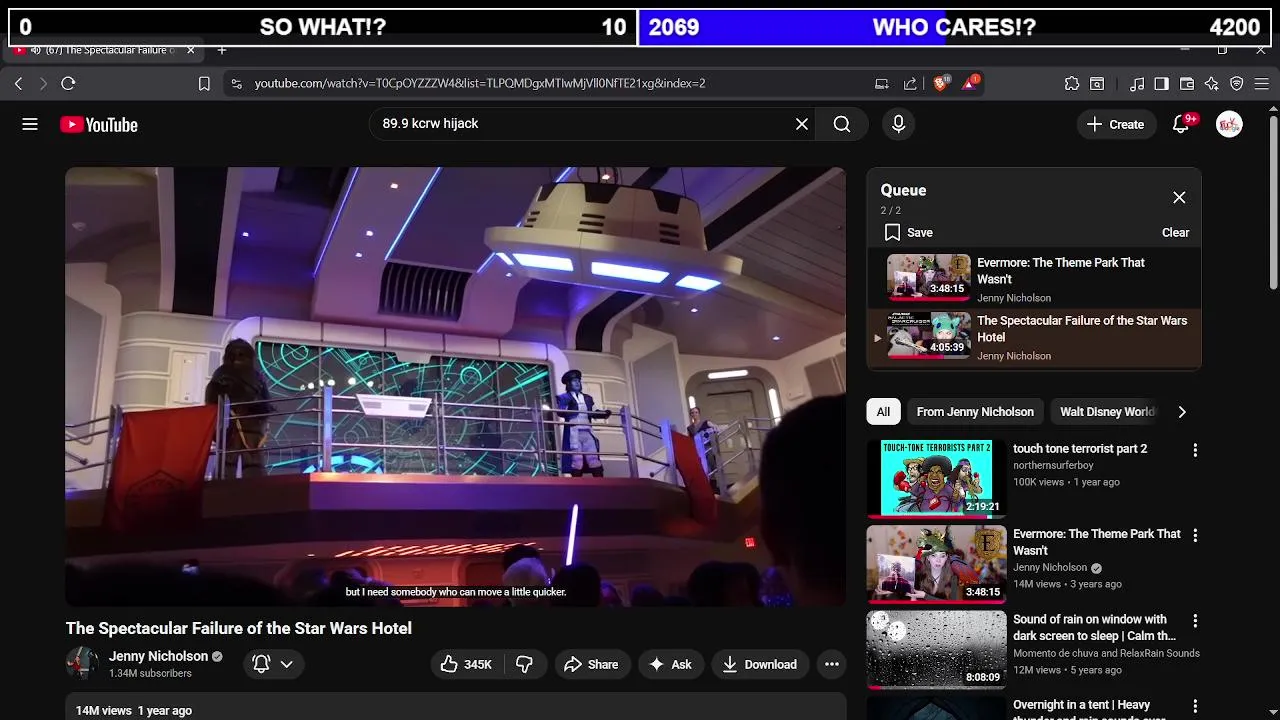Open the notifications bell
Screen dimensions: 1280x720
point(1181,124)
